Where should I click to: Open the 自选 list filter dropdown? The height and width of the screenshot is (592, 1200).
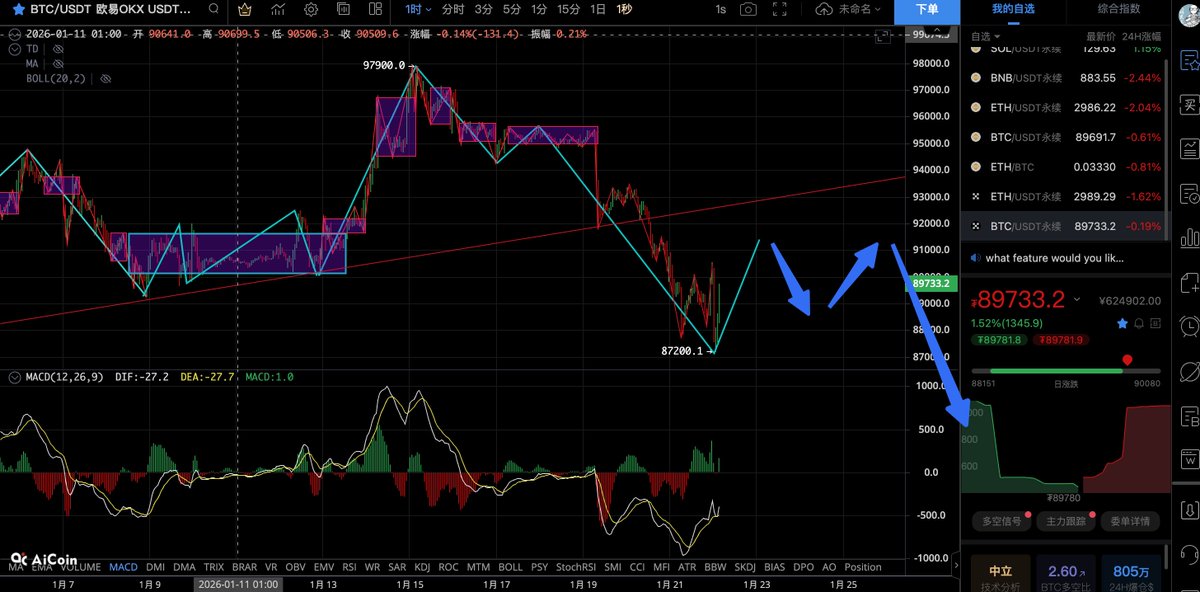[985, 36]
